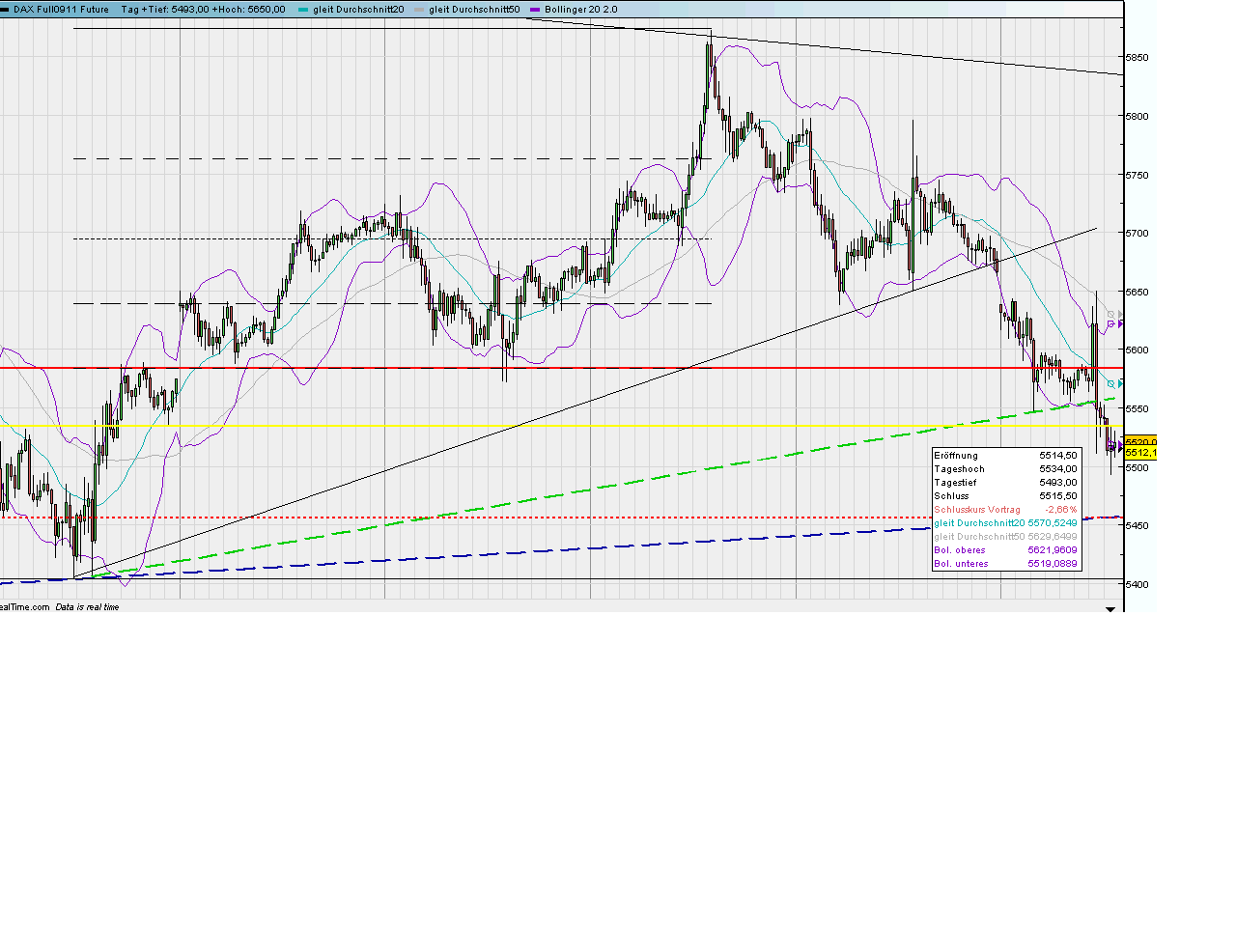Click the purple arrow beside the 5520,0 price tag
Image resolution: width=1236 pixels, height=952 pixels.
click(1121, 442)
